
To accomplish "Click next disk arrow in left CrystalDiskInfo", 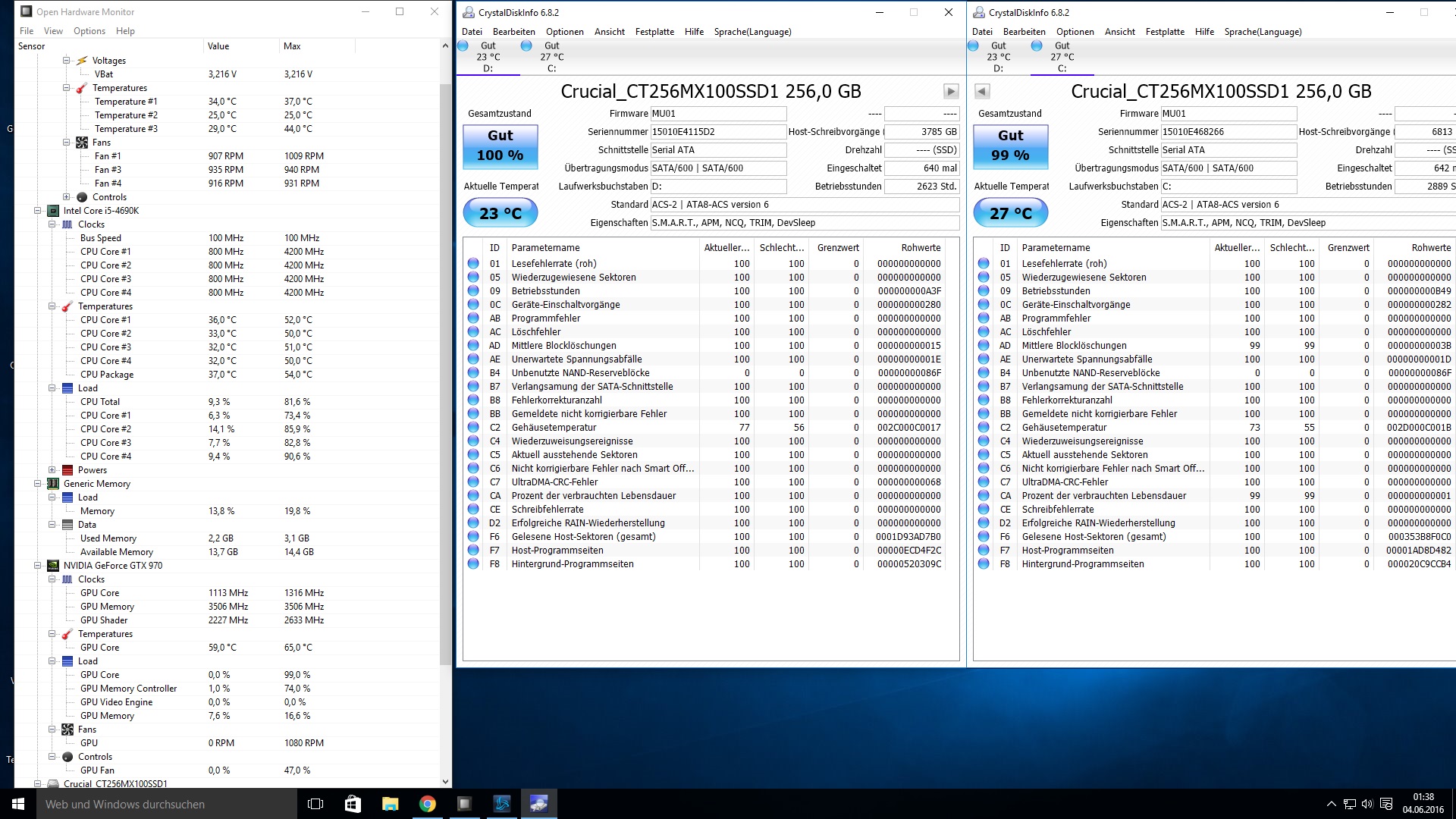I will [950, 92].
